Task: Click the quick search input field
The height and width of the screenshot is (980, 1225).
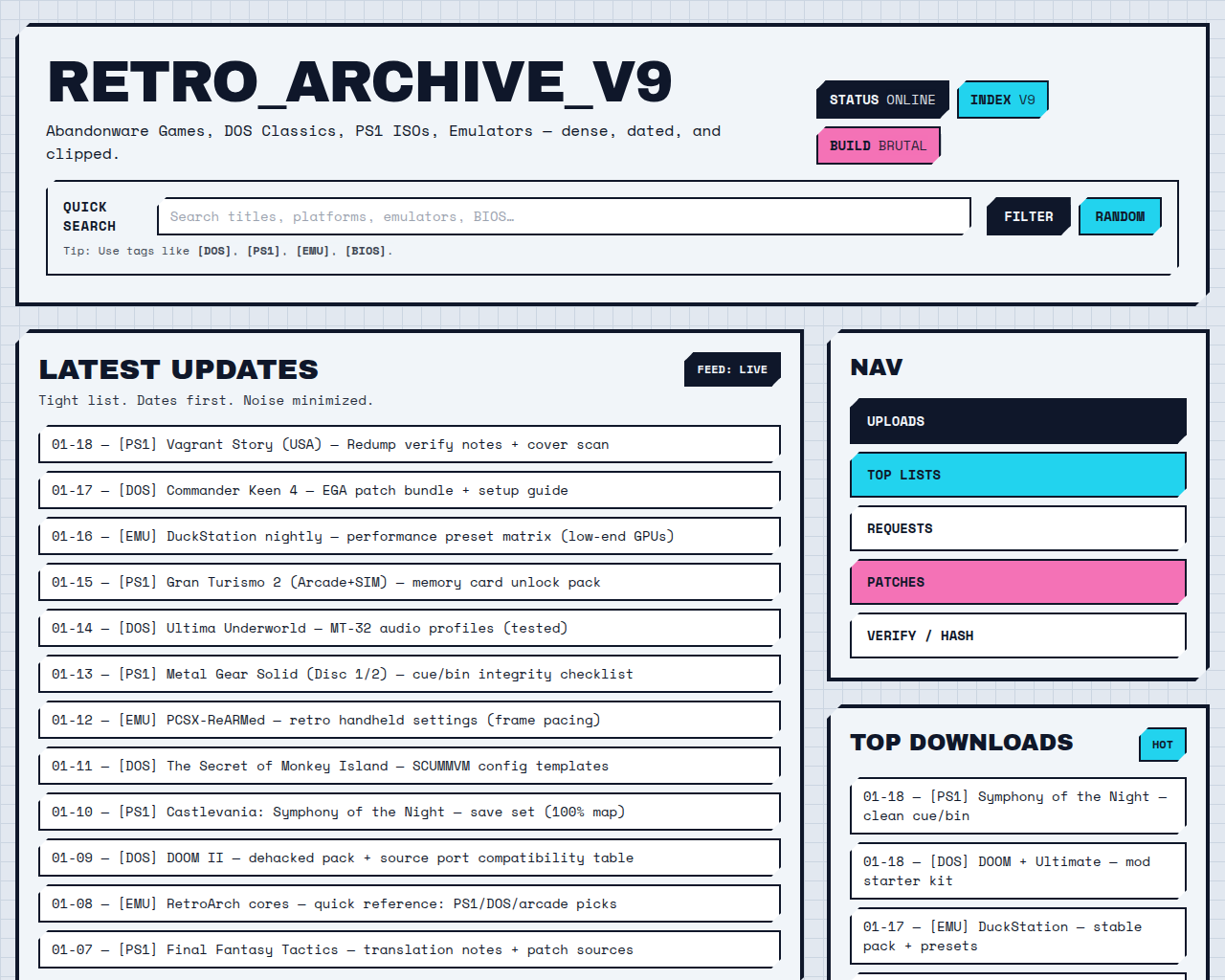Action: [565, 216]
